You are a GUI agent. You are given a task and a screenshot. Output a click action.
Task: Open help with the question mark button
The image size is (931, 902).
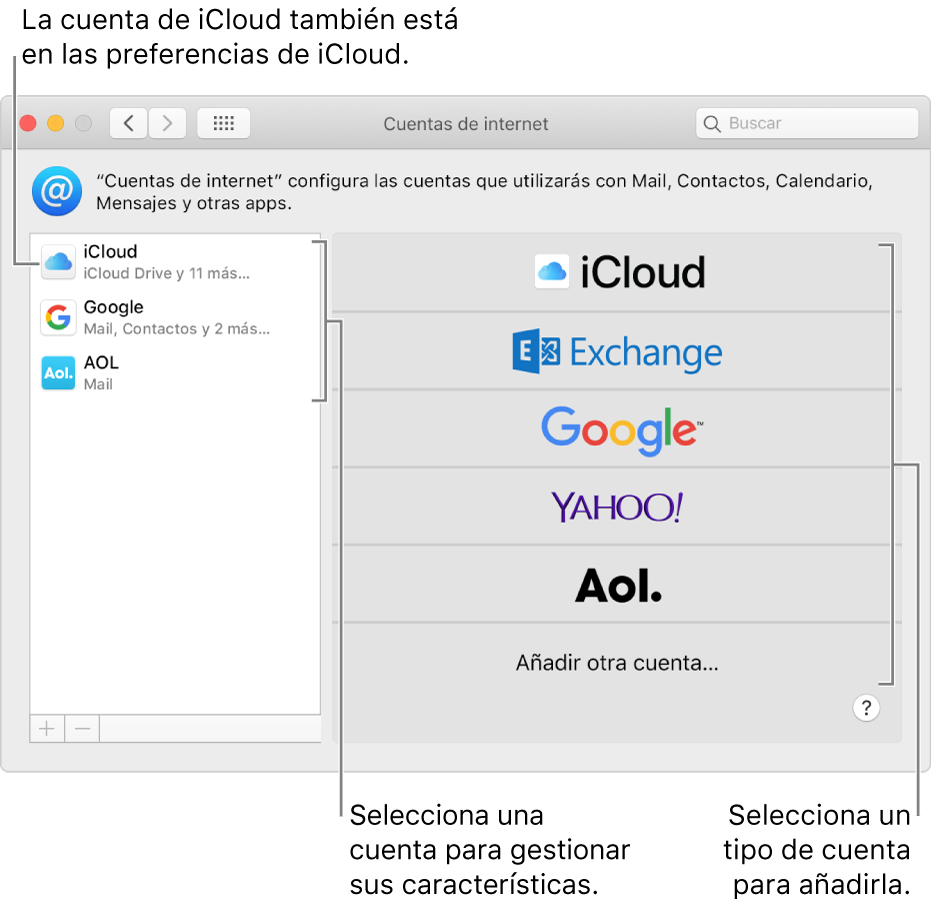866,708
